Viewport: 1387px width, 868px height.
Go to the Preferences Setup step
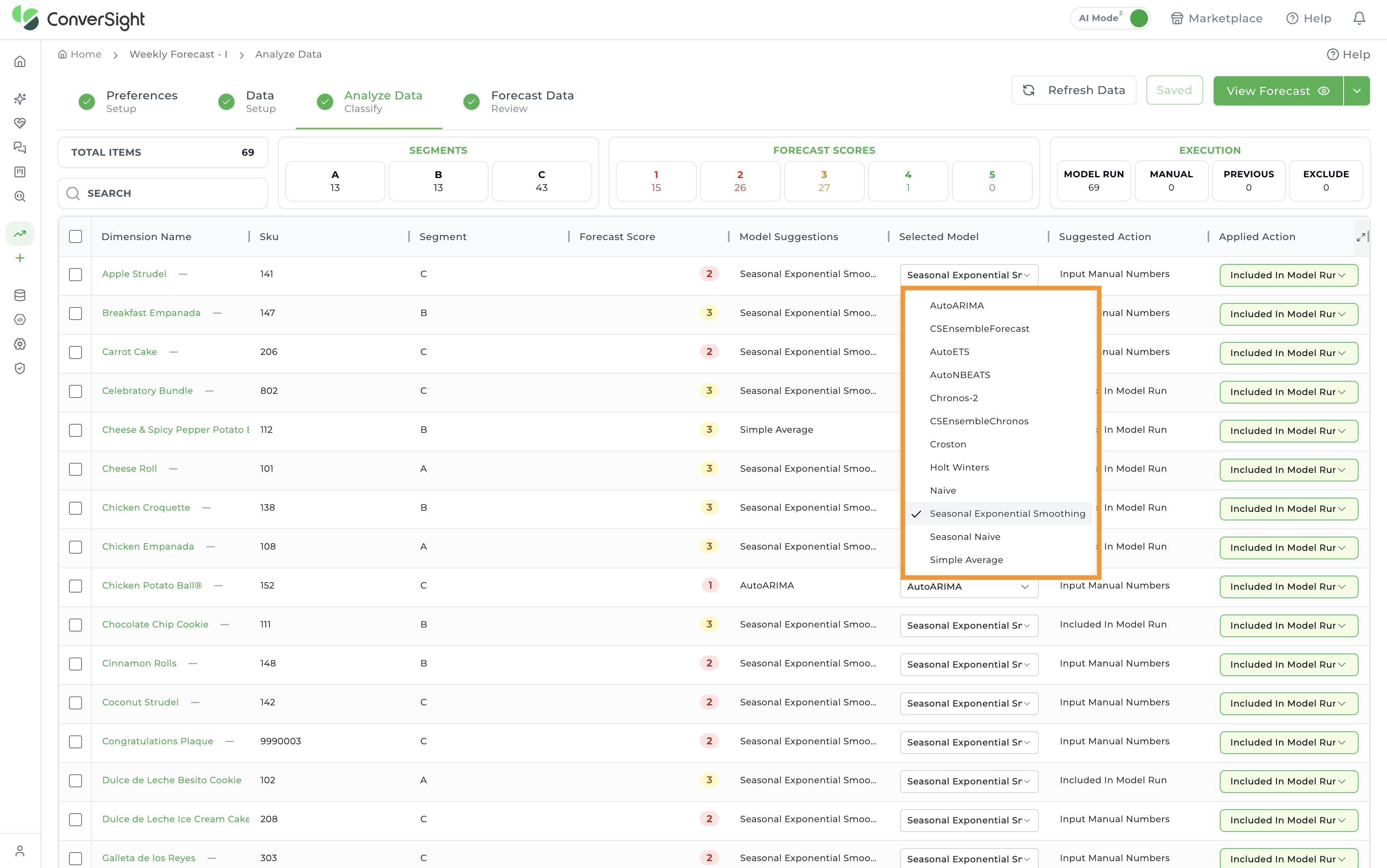coord(128,102)
